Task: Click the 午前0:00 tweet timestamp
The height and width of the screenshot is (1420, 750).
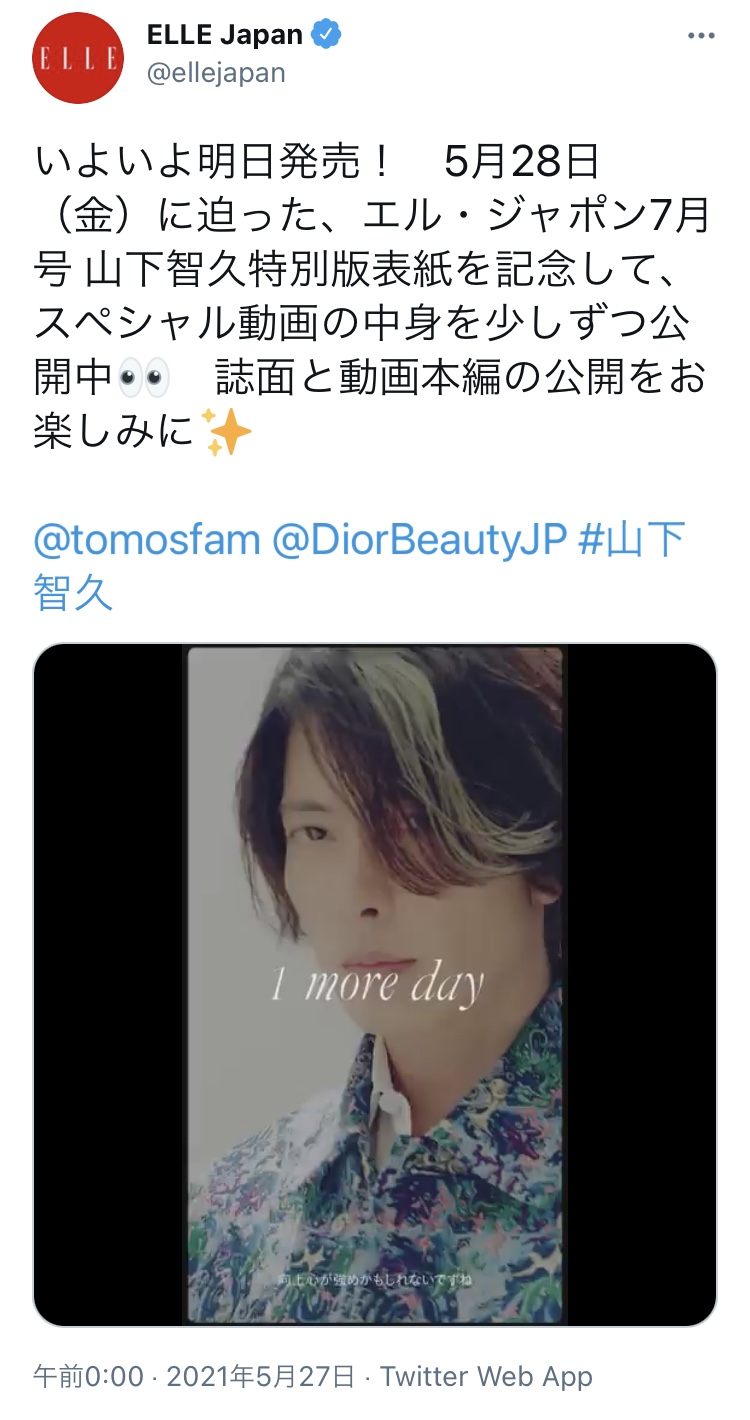Action: pos(88,1377)
